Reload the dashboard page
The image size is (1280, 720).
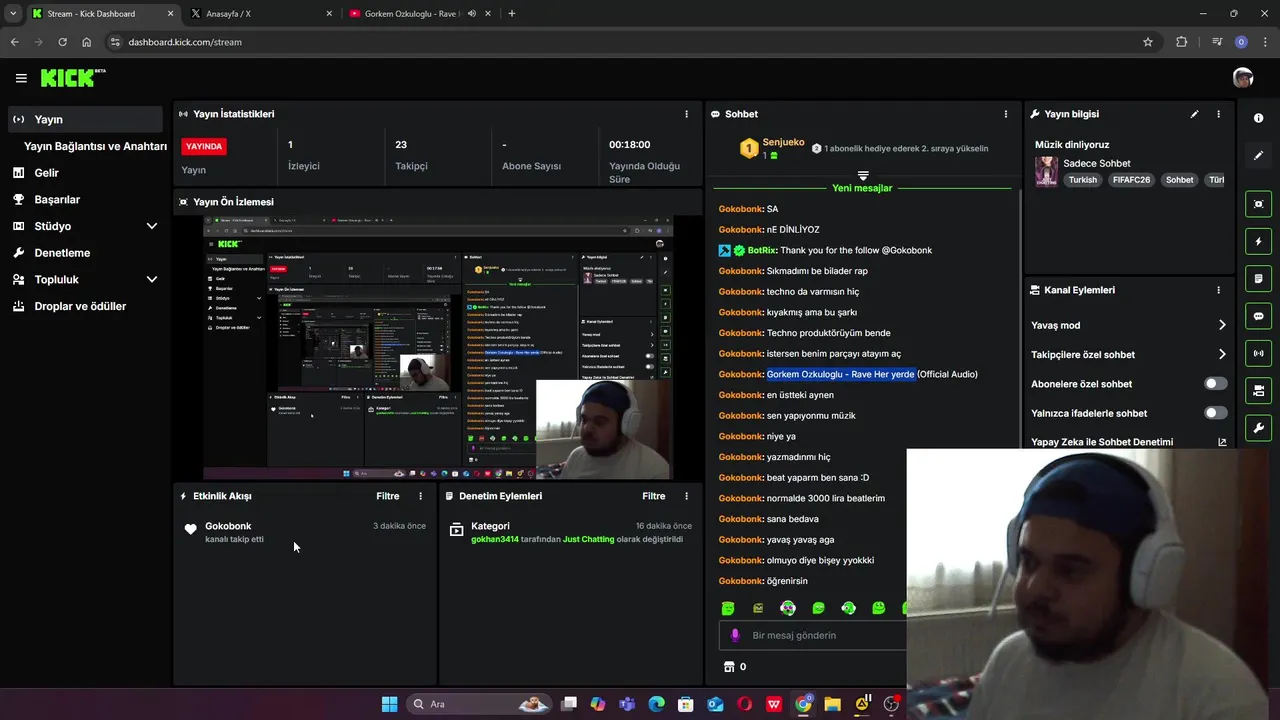pos(62,42)
